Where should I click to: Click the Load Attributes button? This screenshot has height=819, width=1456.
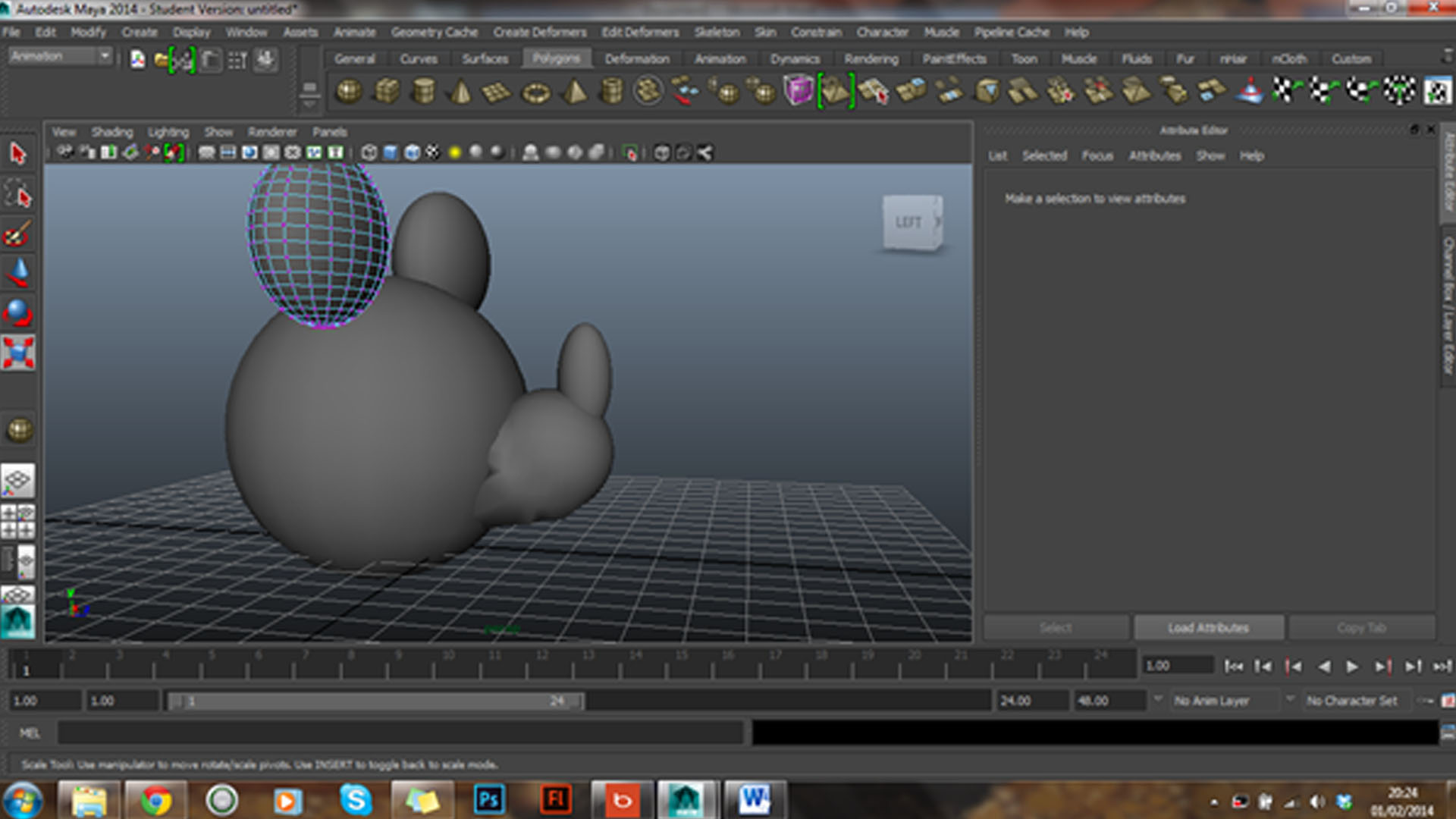pos(1208,627)
